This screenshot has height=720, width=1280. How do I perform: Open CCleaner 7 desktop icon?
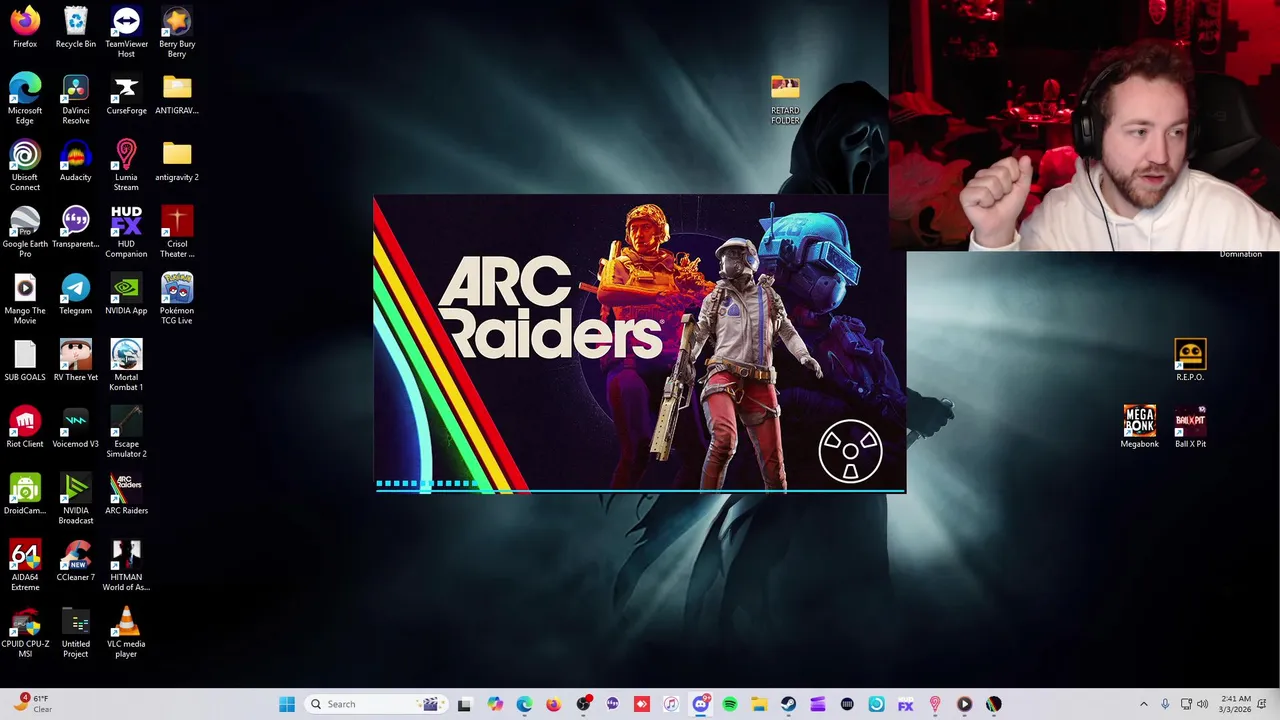76,561
